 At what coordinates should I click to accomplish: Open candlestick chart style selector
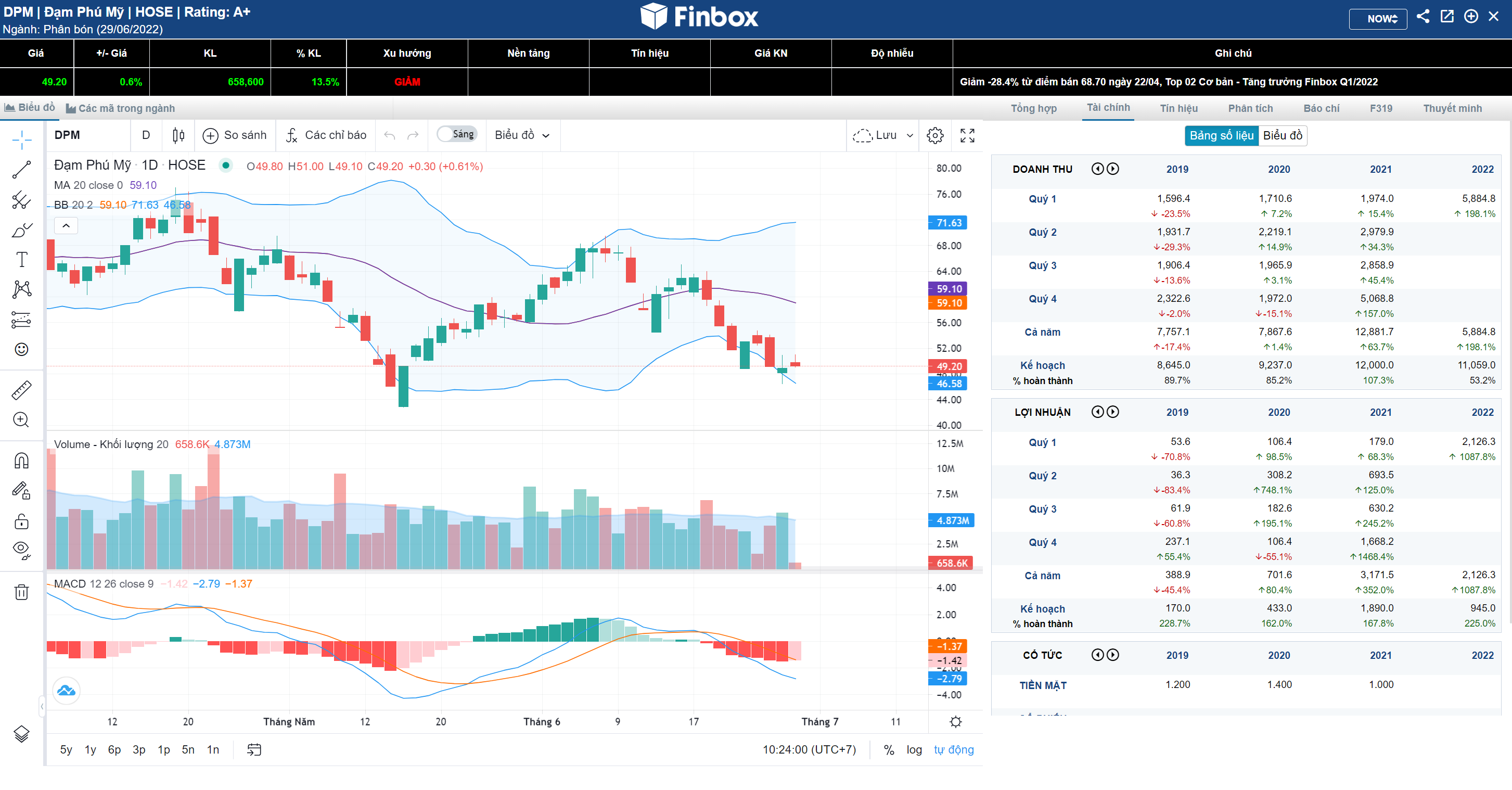[179, 136]
